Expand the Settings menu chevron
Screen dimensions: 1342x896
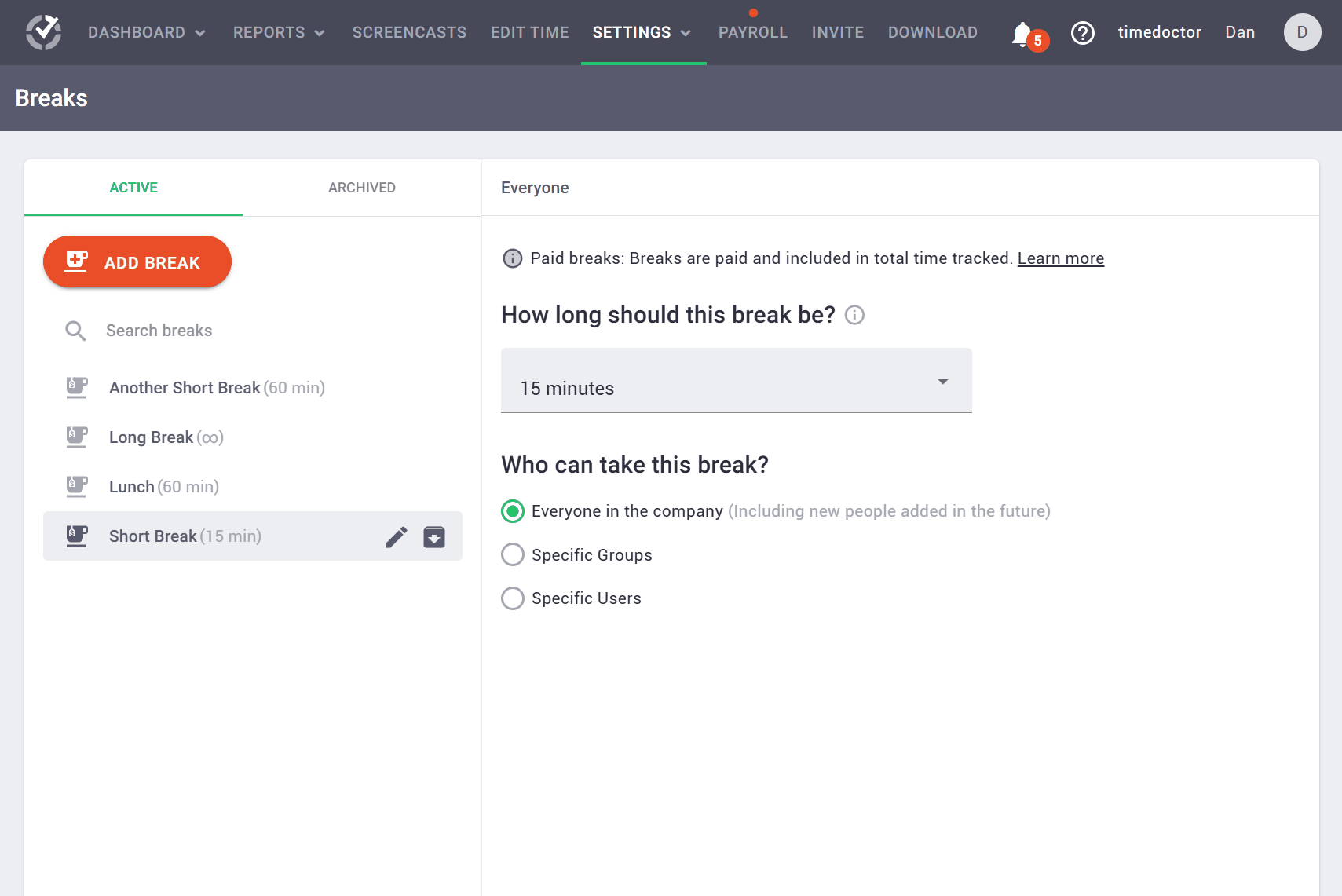coord(687,33)
